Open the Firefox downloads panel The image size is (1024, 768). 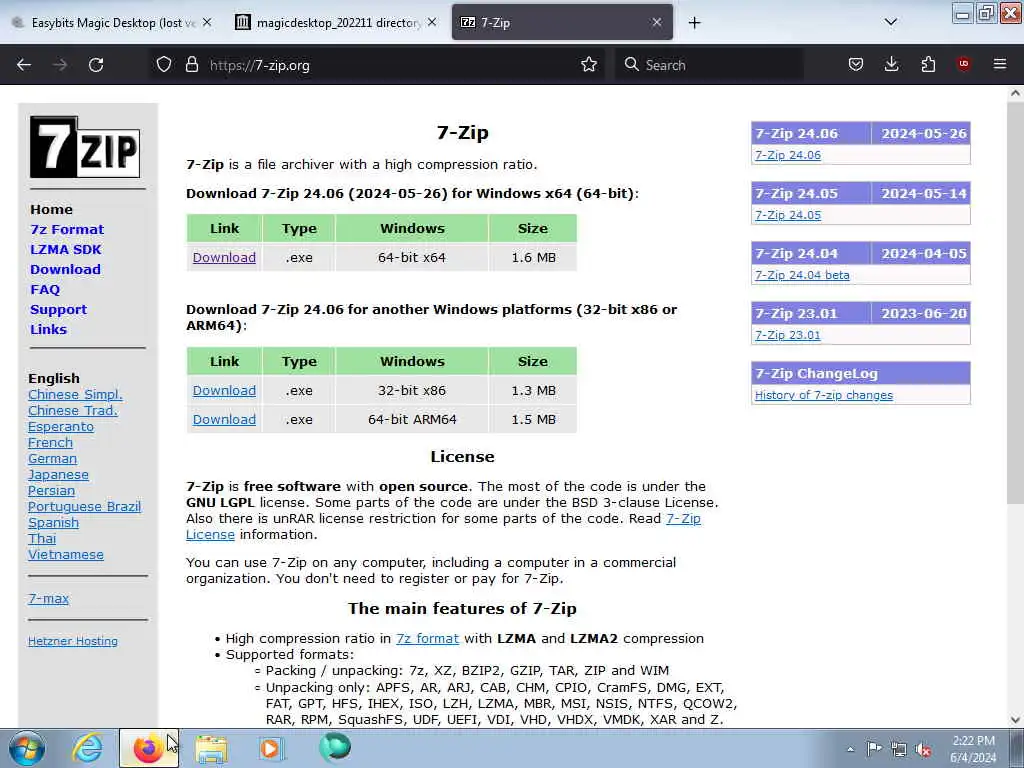tap(891, 65)
